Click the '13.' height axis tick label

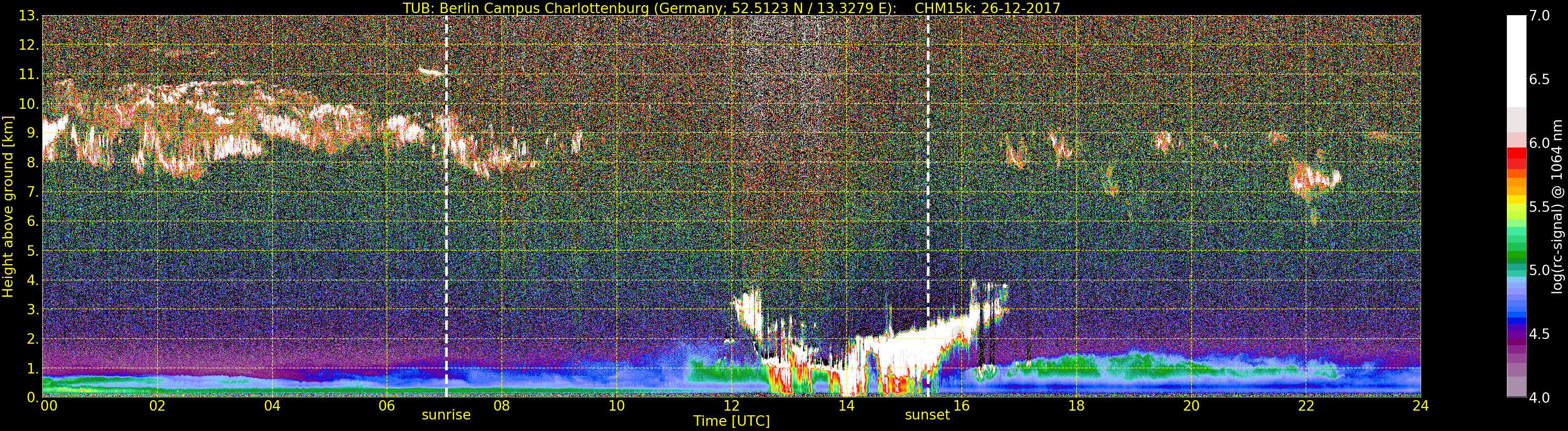[x=29, y=16]
